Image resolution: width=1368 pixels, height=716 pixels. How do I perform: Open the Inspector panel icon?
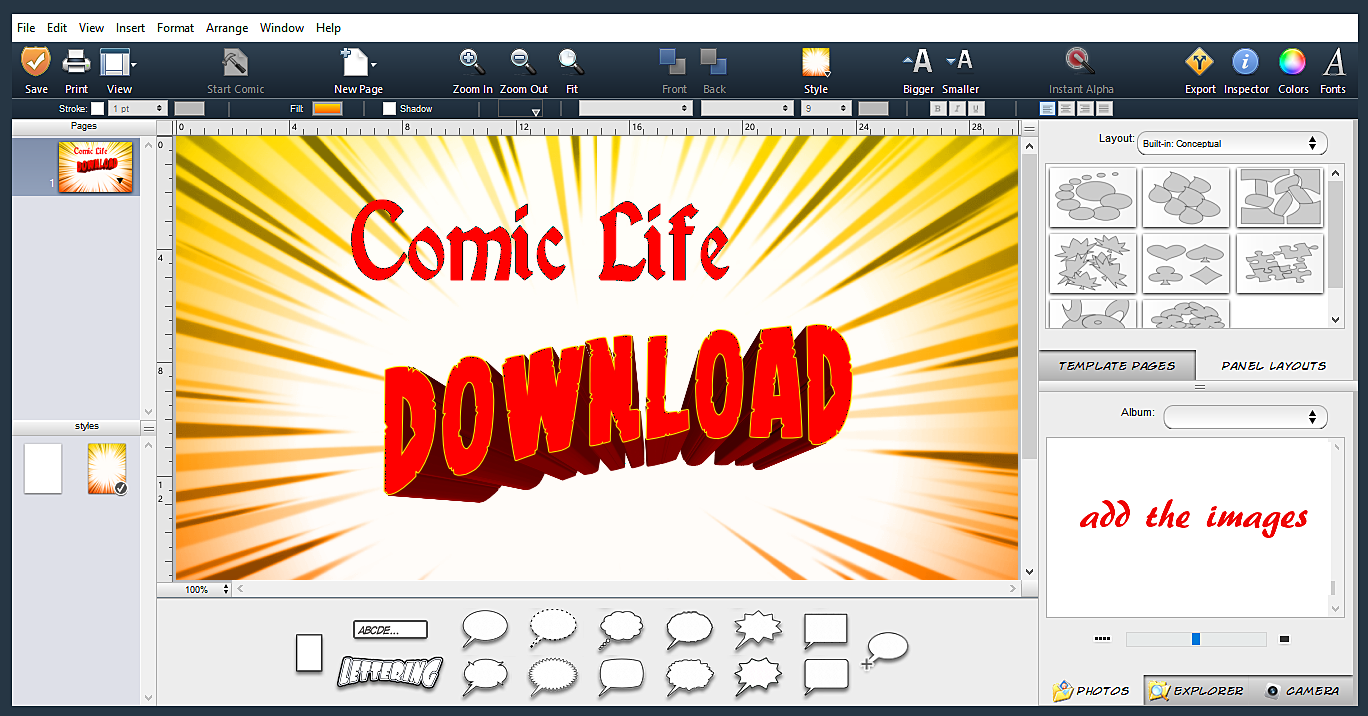pyautogui.click(x=1245, y=63)
